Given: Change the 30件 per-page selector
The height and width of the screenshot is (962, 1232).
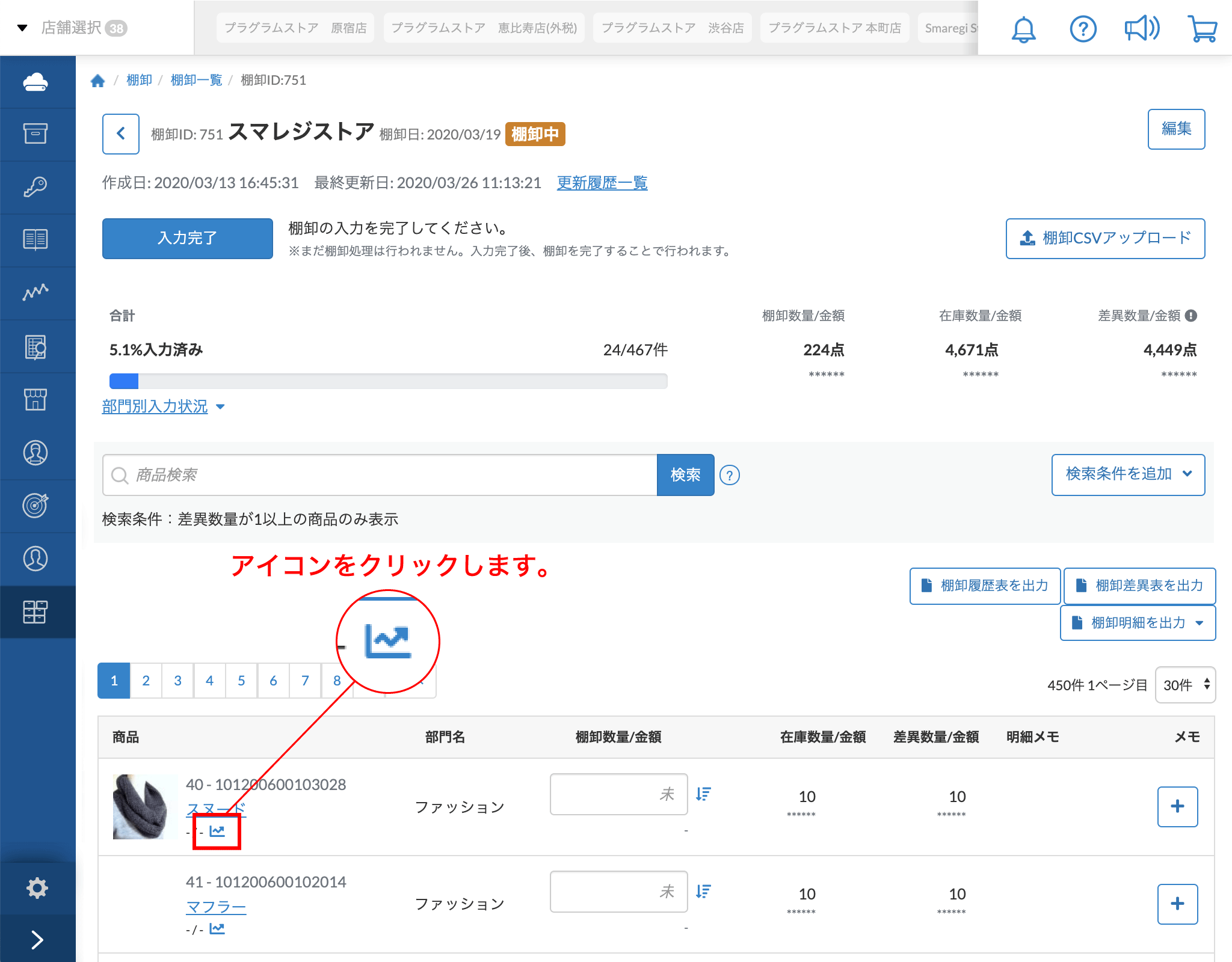Looking at the screenshot, I should 1185,685.
